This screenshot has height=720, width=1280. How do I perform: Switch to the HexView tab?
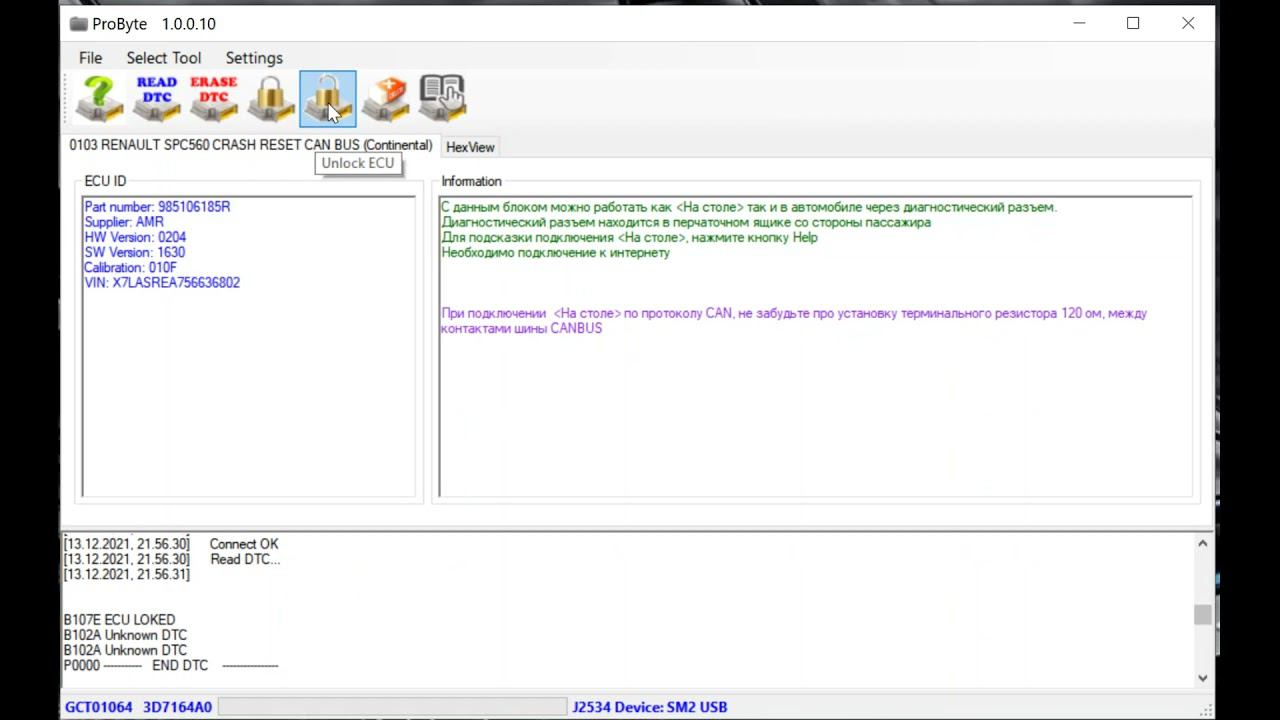tap(470, 147)
